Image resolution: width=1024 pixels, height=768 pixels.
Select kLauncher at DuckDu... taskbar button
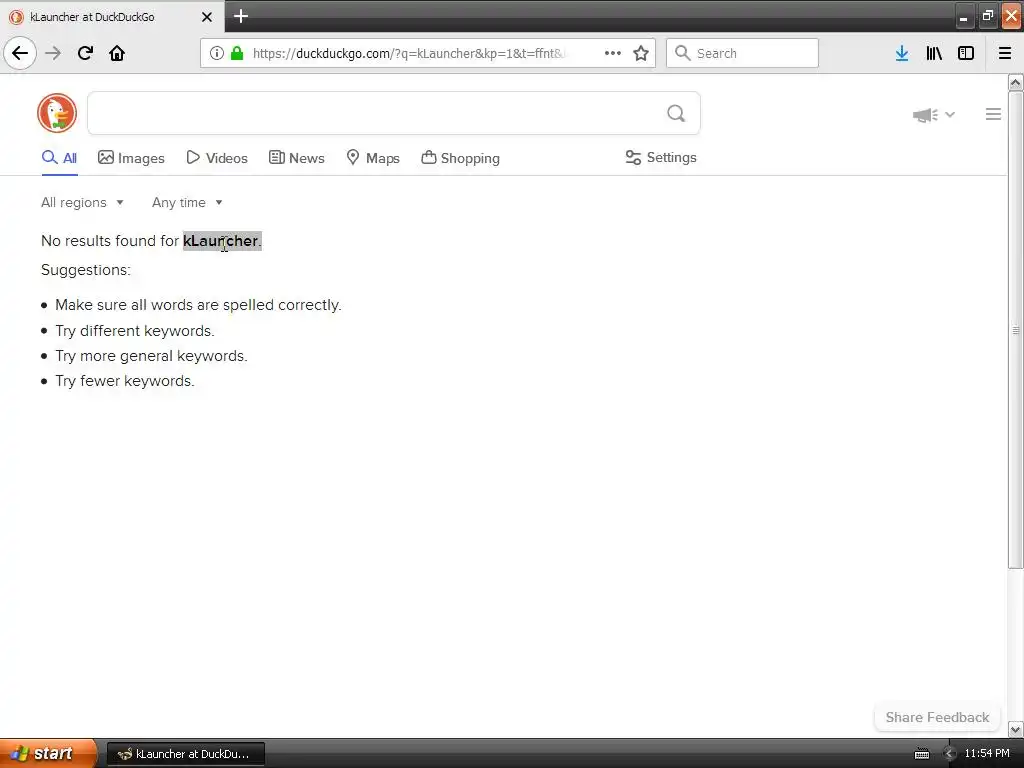pyautogui.click(x=185, y=754)
